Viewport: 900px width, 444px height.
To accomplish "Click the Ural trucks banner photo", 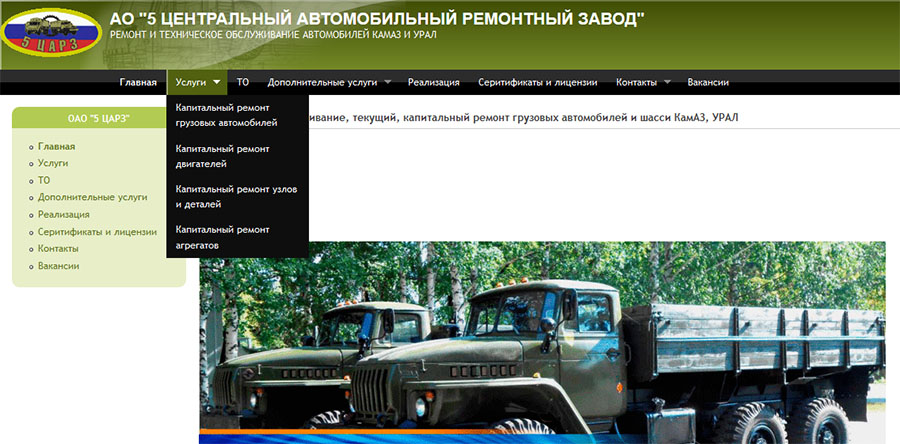I will coord(542,342).
